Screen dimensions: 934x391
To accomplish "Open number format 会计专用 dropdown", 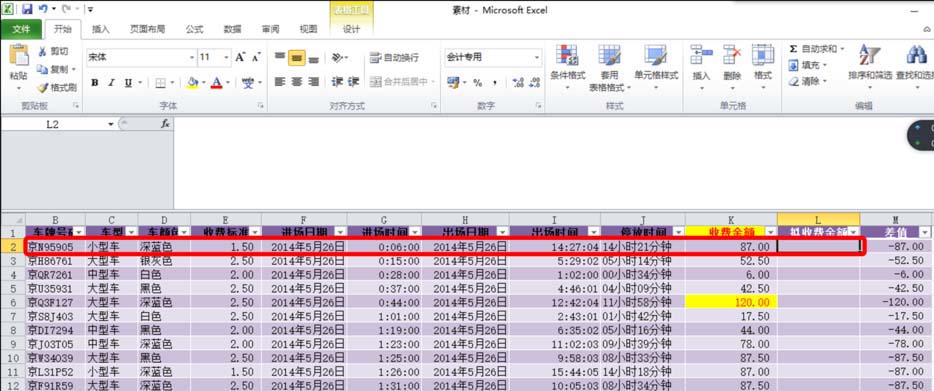I will pyautogui.click(x=537, y=58).
